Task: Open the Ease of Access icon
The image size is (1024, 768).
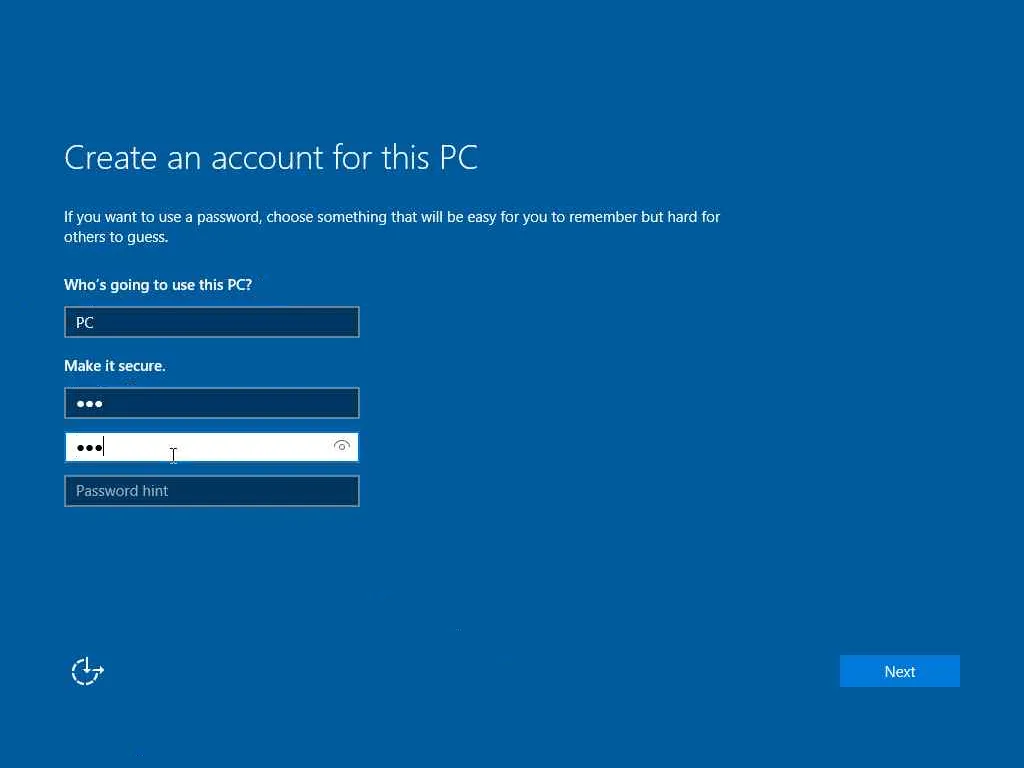Action: 88,671
